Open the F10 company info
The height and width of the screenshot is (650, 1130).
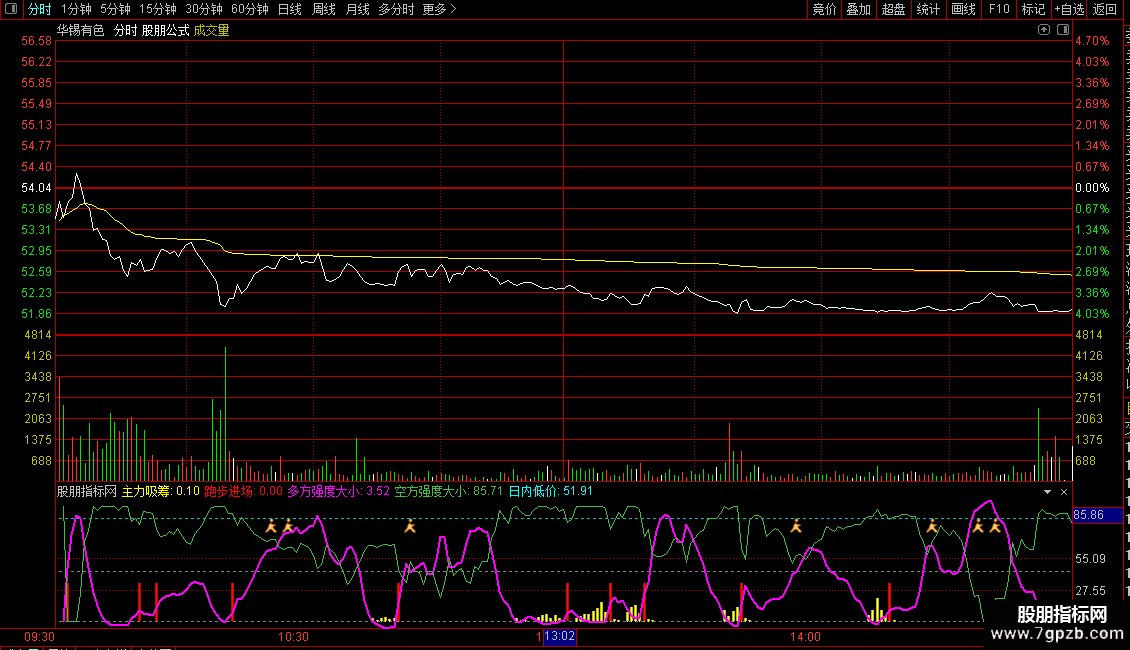point(999,10)
